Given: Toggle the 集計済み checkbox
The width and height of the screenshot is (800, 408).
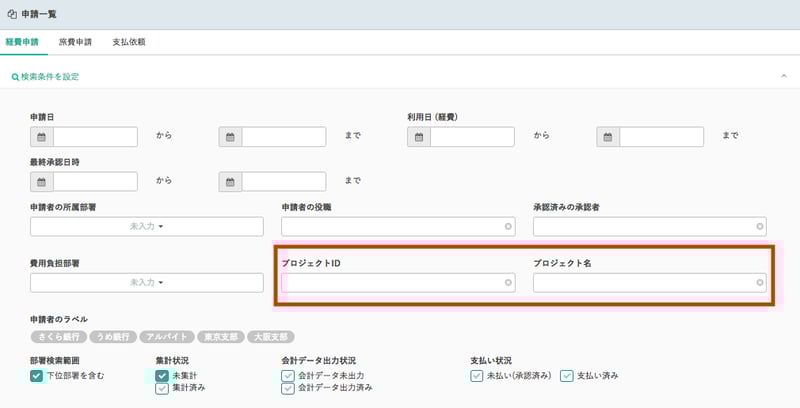Looking at the screenshot, I should [x=162, y=389].
